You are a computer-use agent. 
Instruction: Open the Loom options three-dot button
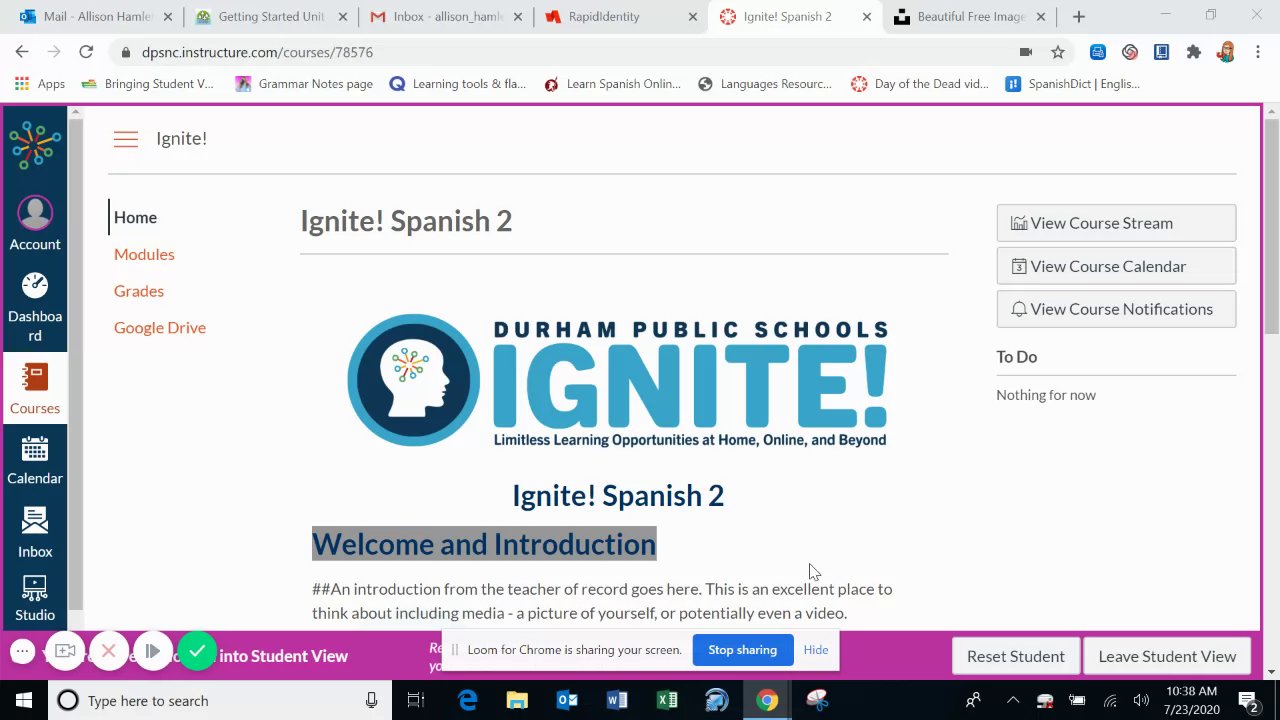point(22,651)
